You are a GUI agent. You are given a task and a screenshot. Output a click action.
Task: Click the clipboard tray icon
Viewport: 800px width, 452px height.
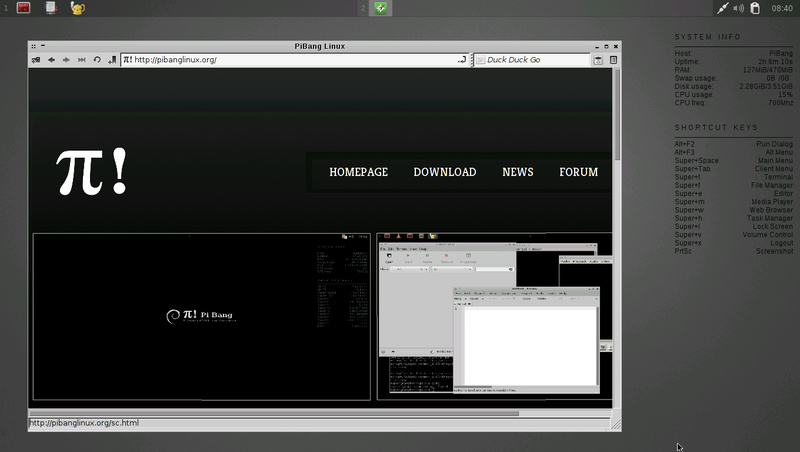(755, 8)
